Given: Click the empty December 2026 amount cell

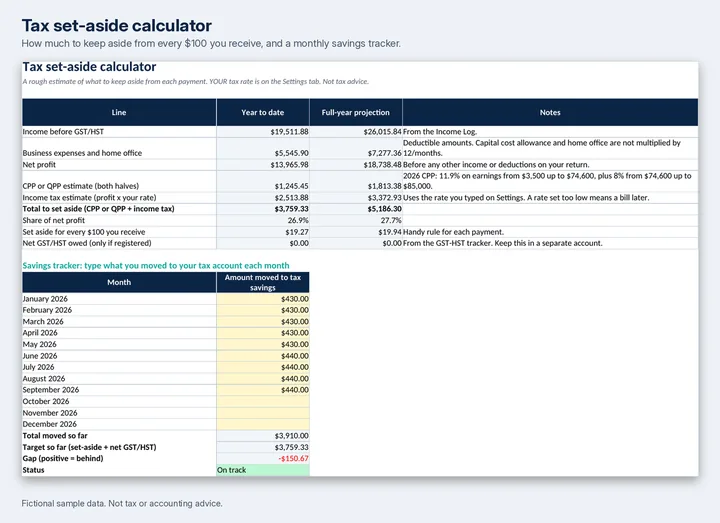Looking at the screenshot, I should point(263,424).
